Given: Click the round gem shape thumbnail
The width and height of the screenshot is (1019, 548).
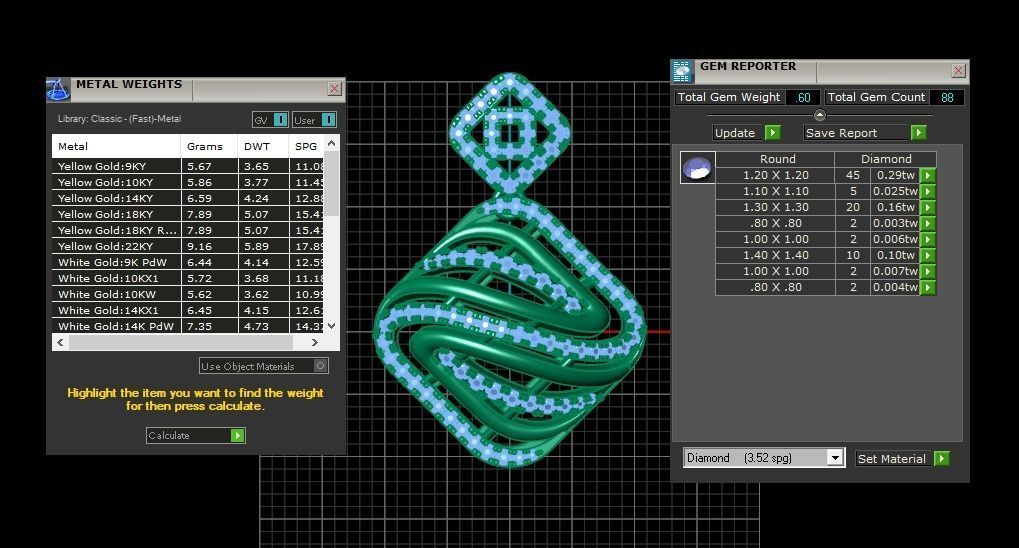Looking at the screenshot, I should pos(697,168).
